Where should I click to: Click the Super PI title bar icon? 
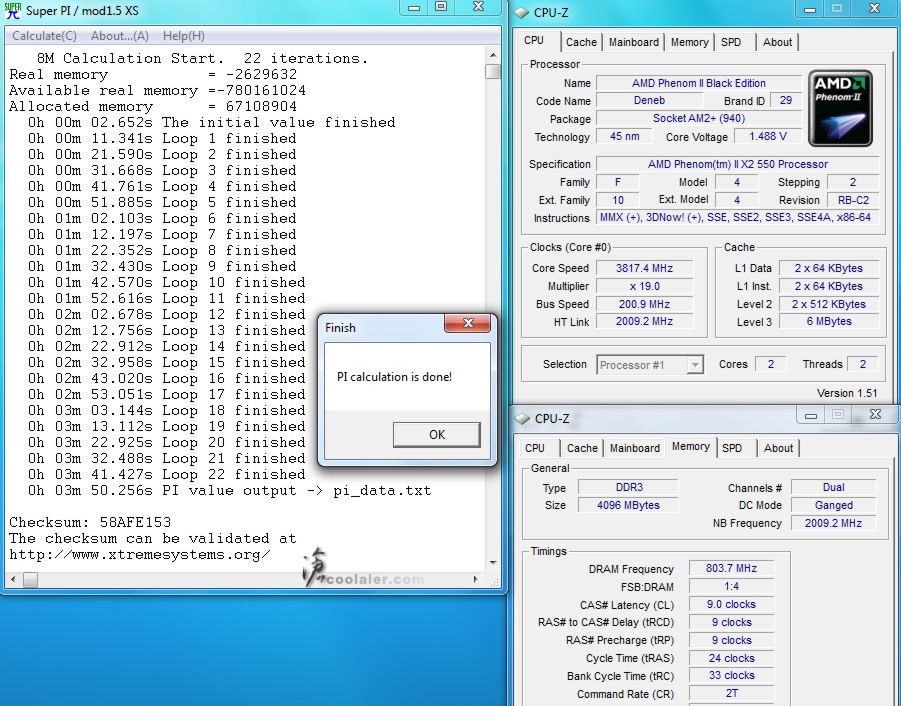click(x=12, y=10)
